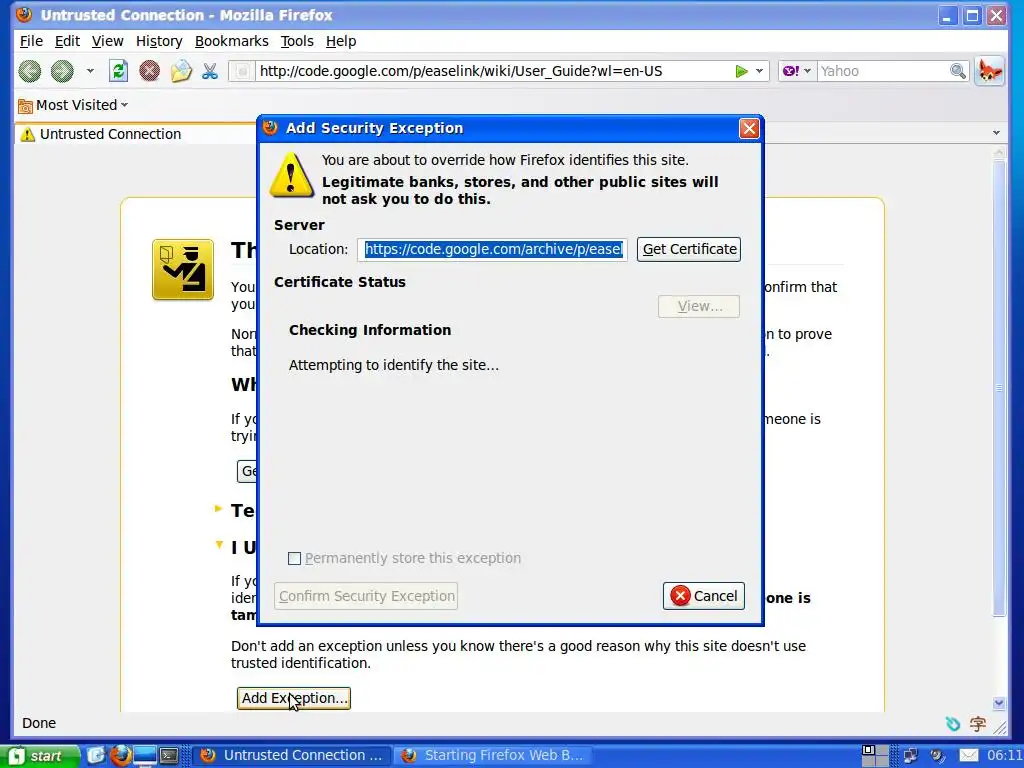This screenshot has width=1024, height=768.
Task: Open the History menu
Action: (x=159, y=41)
